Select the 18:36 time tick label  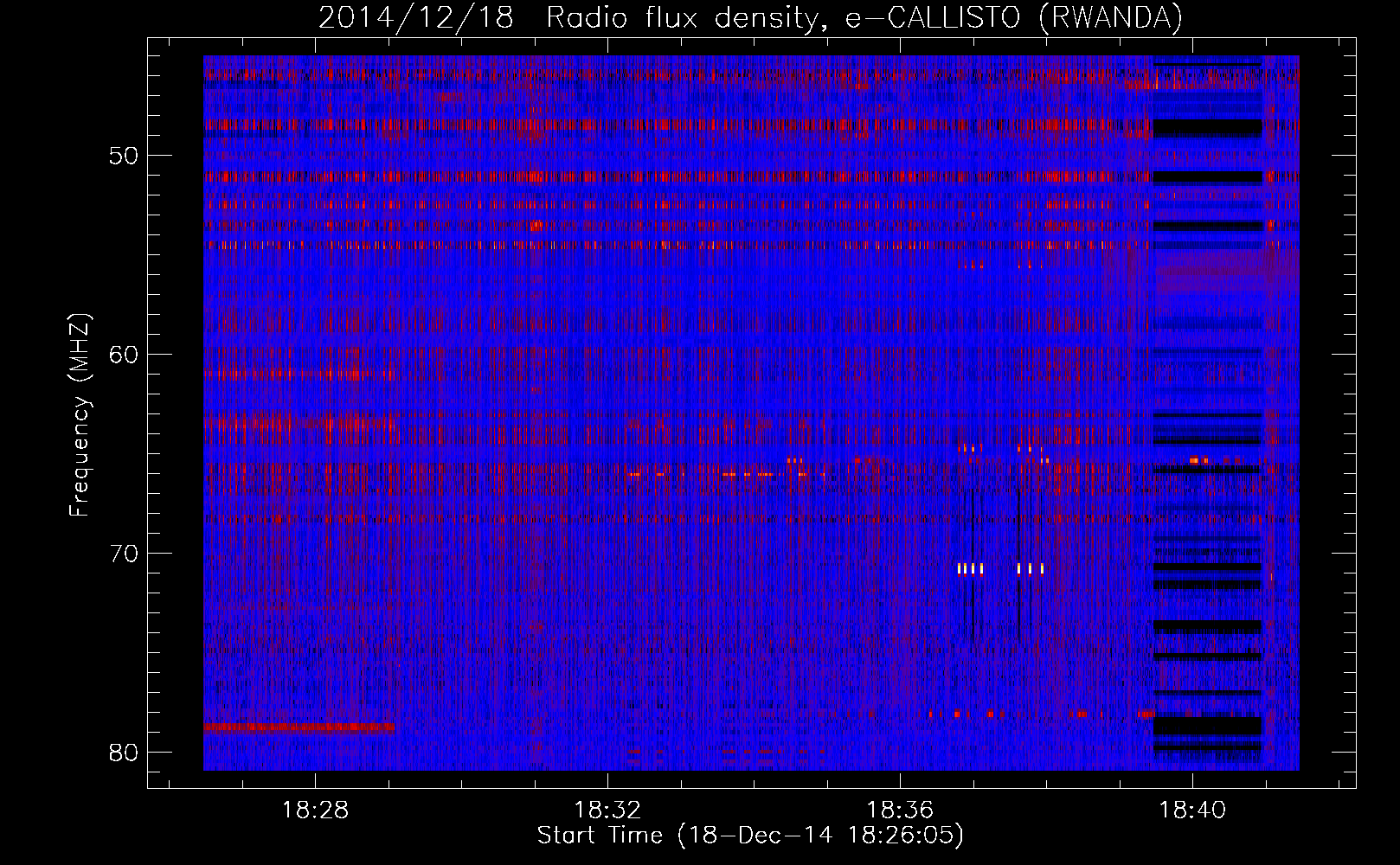pyautogui.click(x=901, y=811)
